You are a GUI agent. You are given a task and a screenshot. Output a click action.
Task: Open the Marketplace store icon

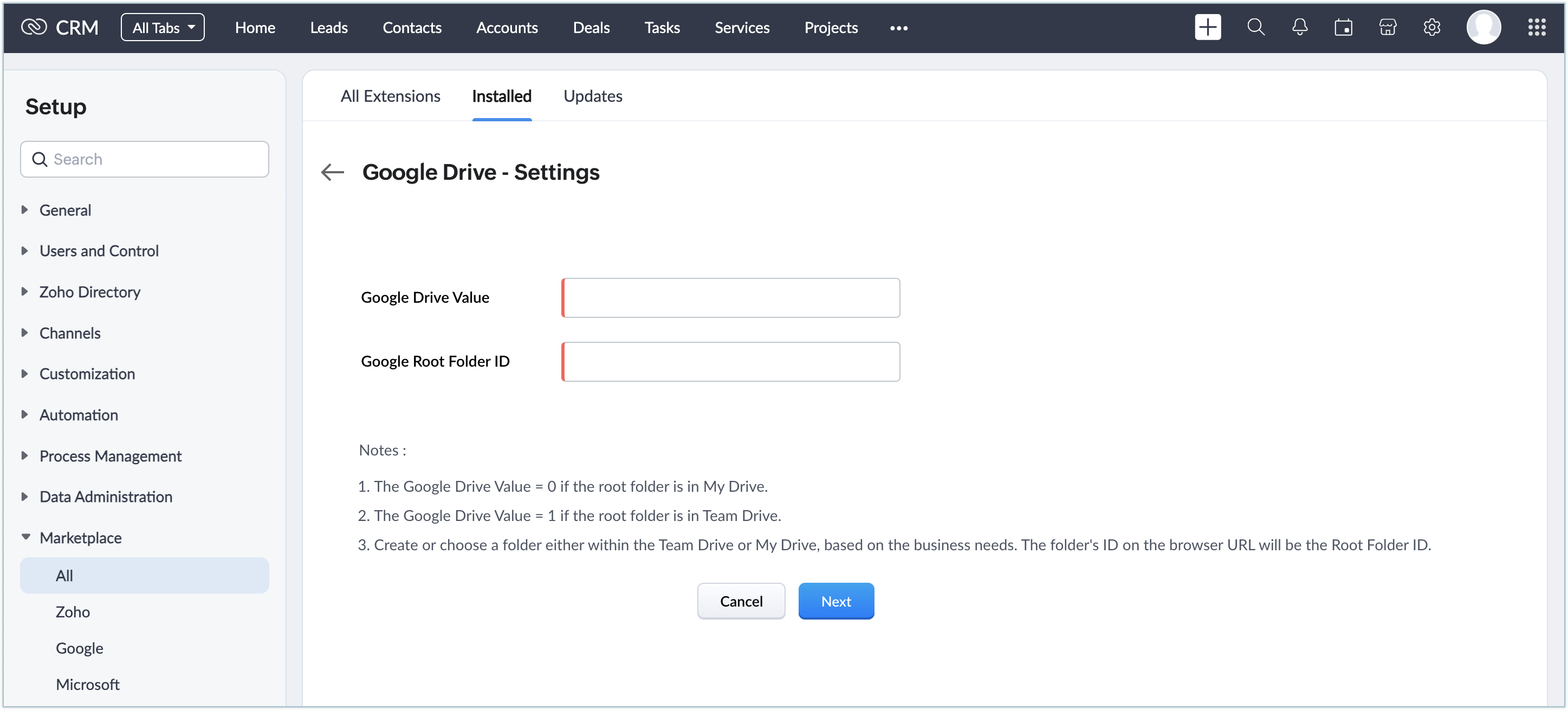[1387, 28]
